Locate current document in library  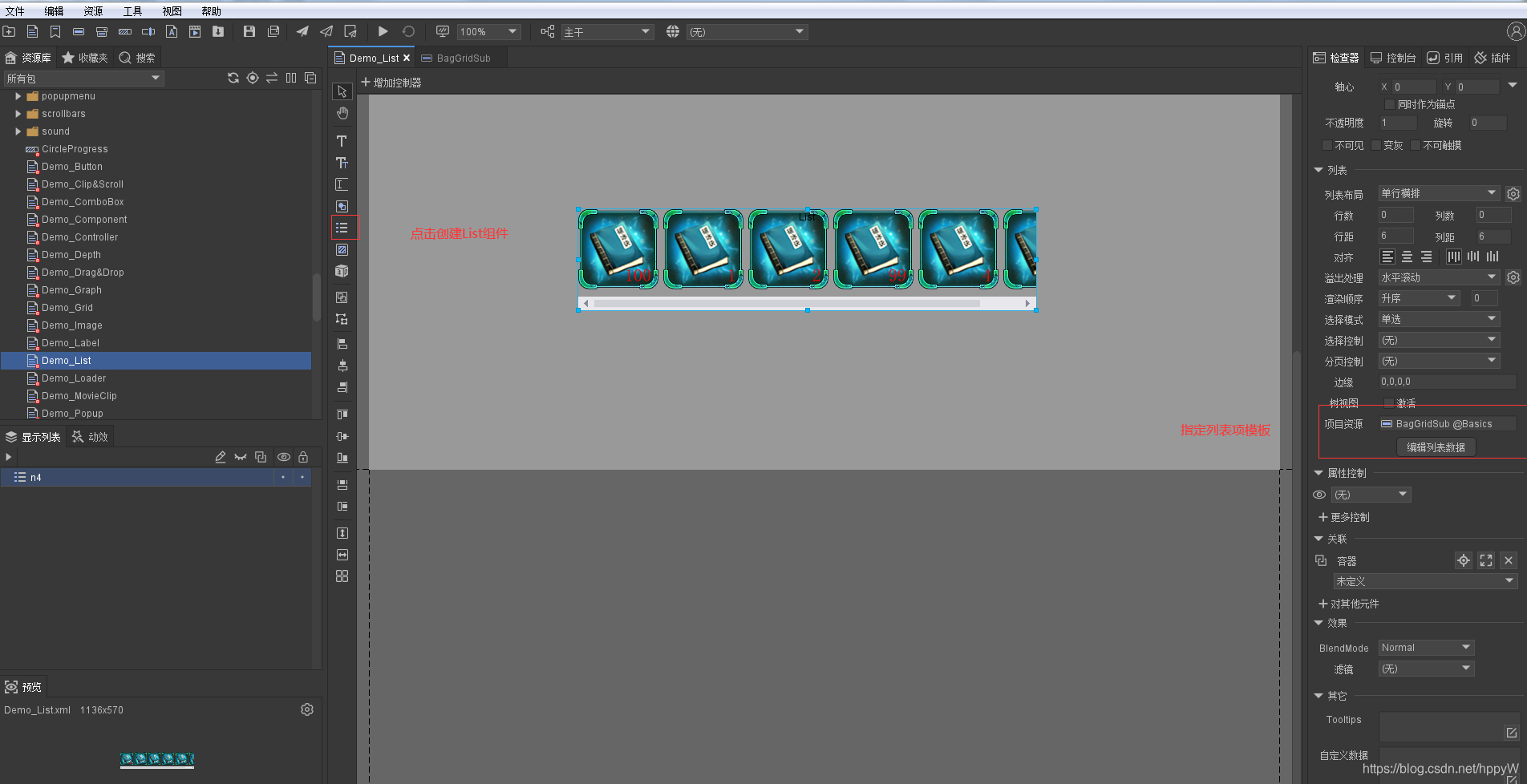[x=253, y=78]
